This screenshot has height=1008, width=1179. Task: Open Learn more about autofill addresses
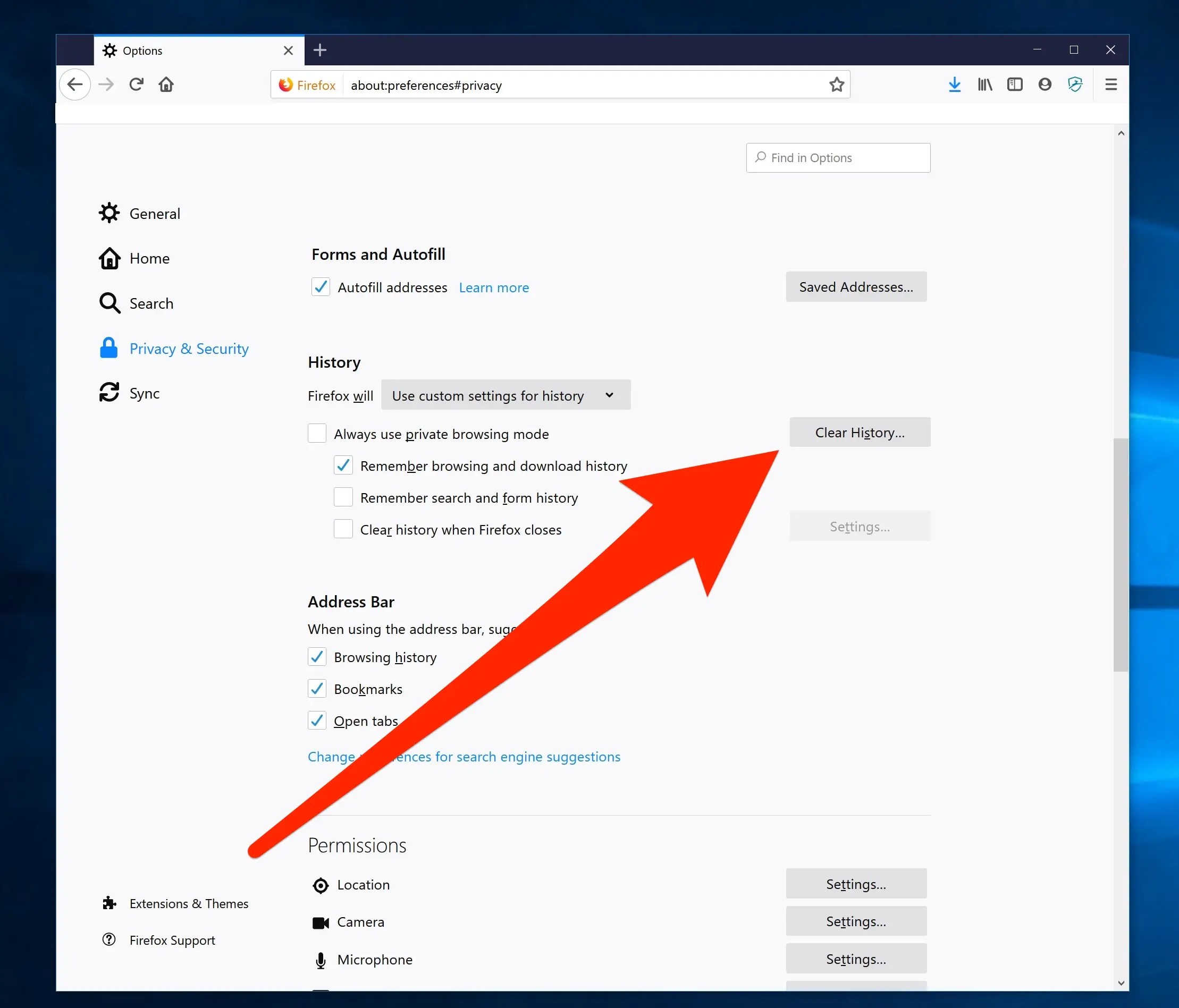(493, 287)
